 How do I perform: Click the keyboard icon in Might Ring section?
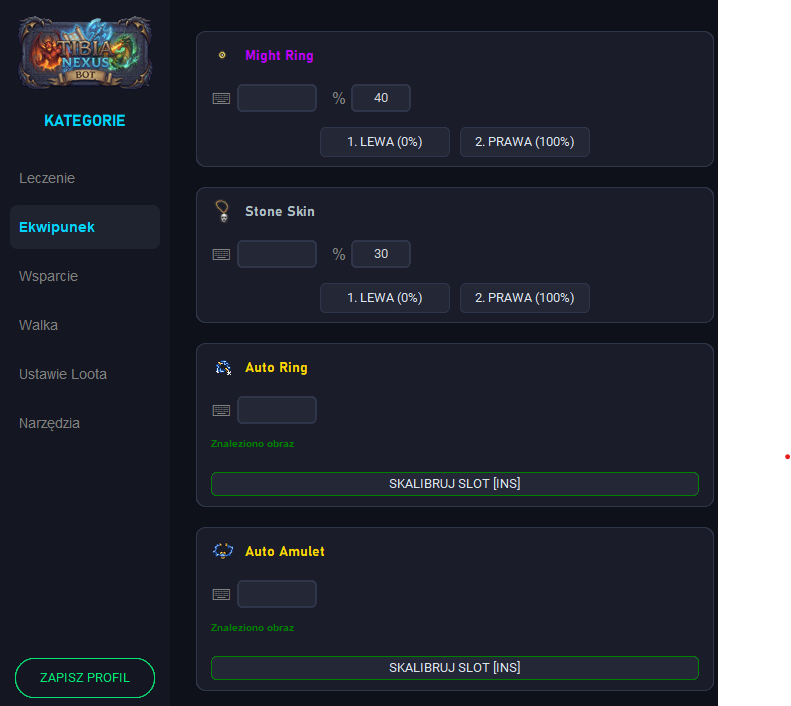click(221, 99)
